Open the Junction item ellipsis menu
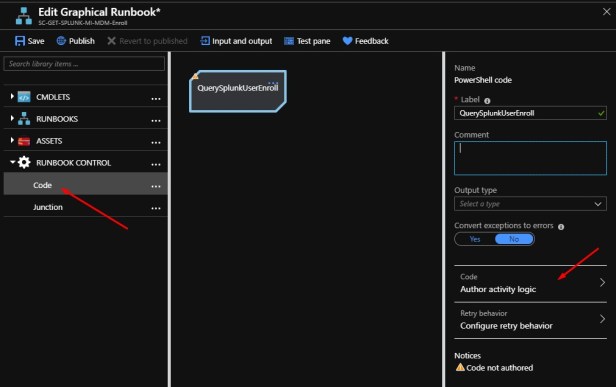 [x=156, y=208]
